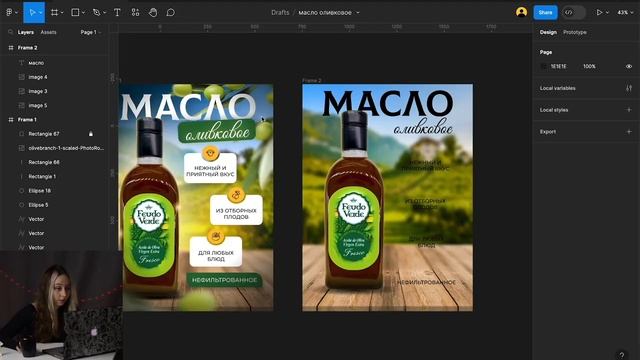
Task: Open the Figma main menu
Action: 9,13
